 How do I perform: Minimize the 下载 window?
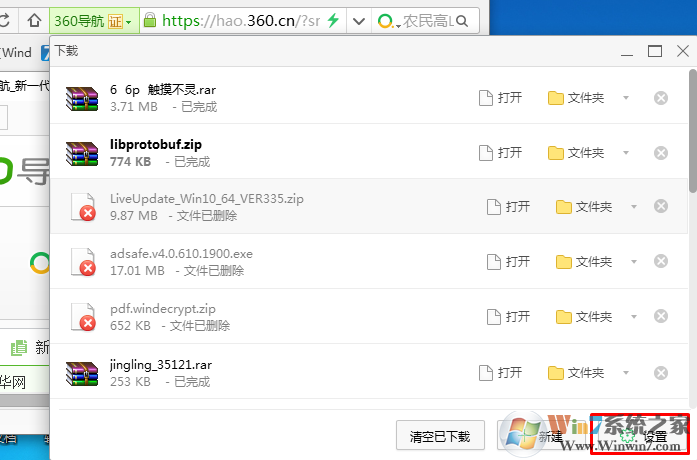[627, 52]
